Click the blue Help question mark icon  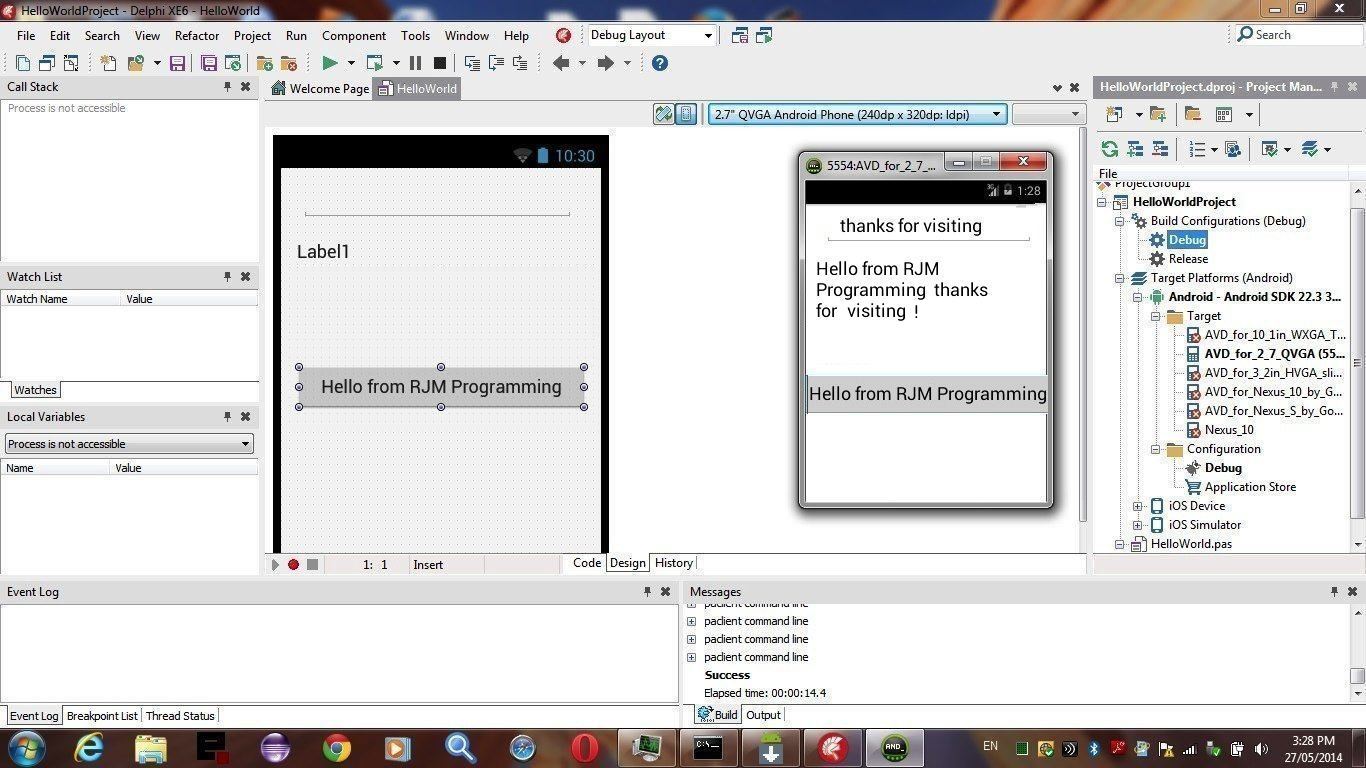pos(659,63)
